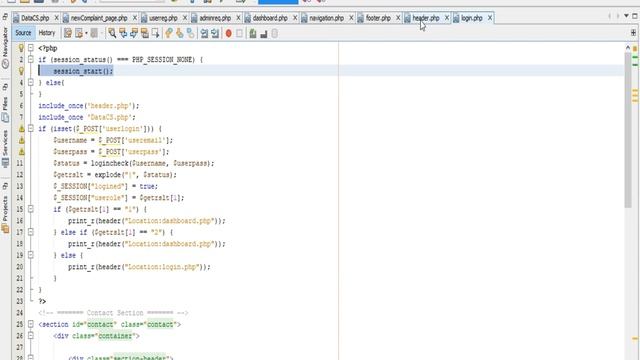
Task: Collapse the div container fold on line 26
Action: click(31, 336)
